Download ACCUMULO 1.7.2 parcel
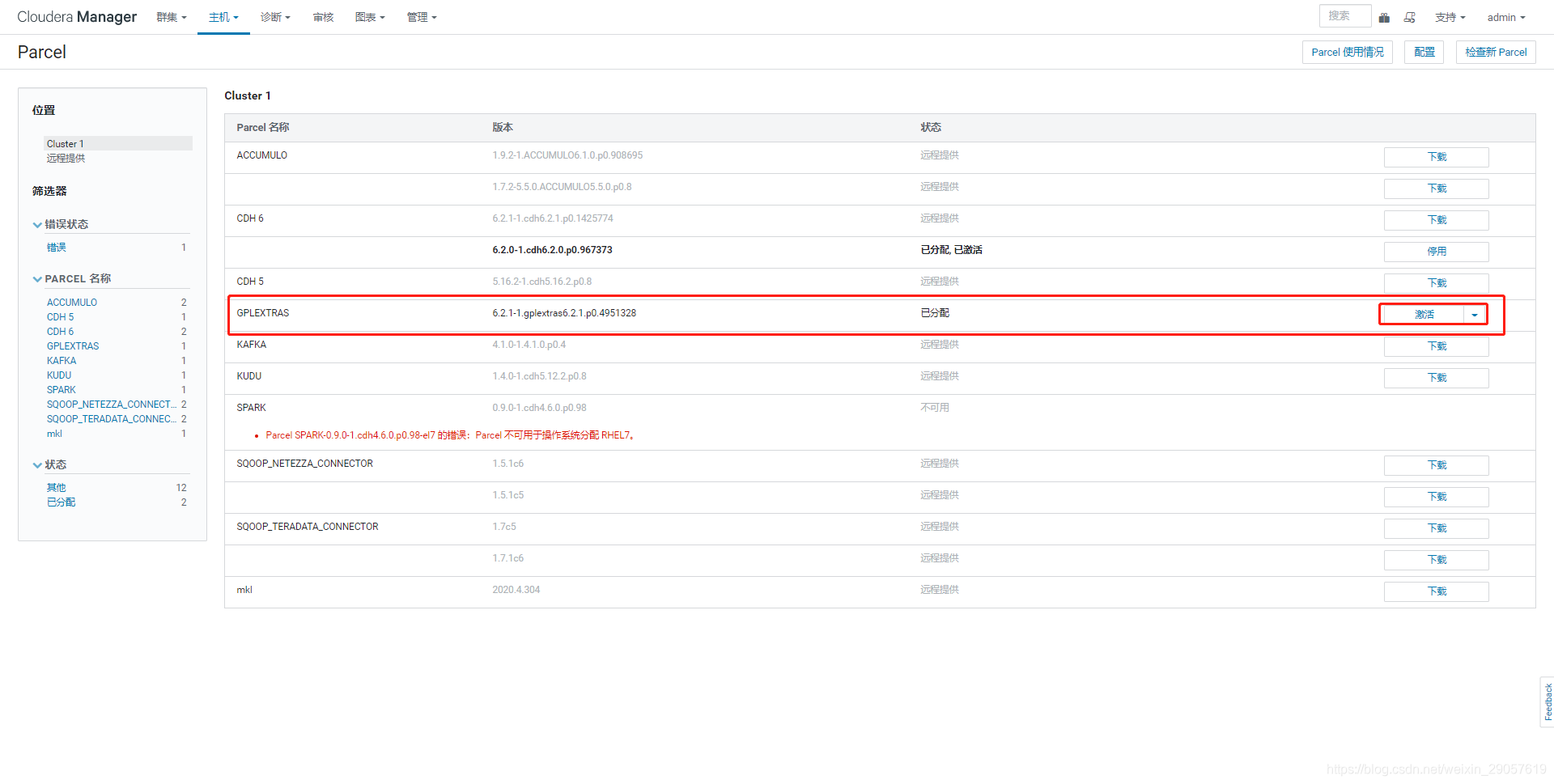The width and height of the screenshot is (1554, 784). tap(1436, 189)
